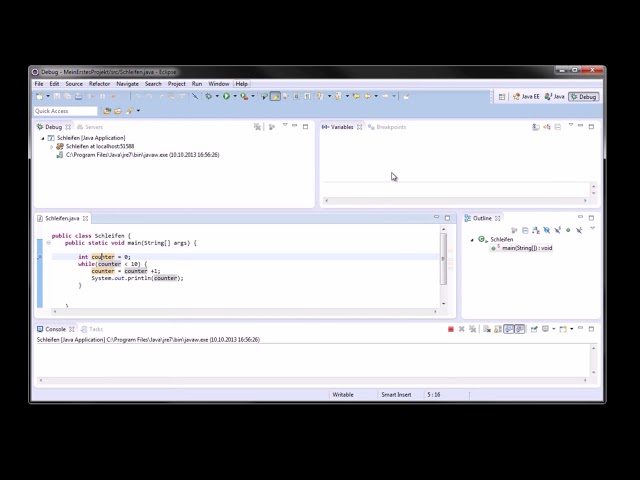Switch to the Breakpoints tab
This screenshot has width=640, height=480.
387,127
